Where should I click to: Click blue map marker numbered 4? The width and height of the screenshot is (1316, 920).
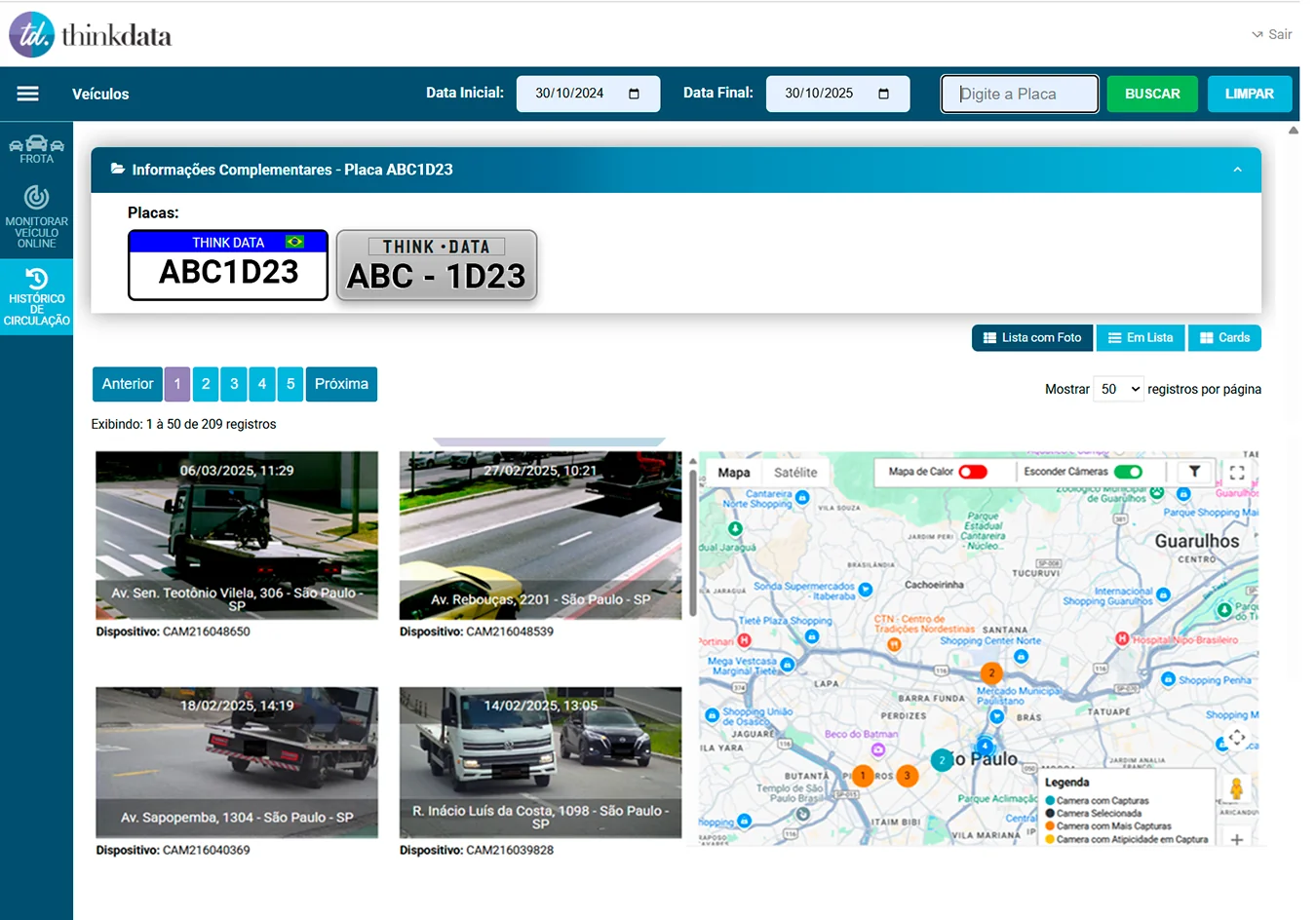985,746
